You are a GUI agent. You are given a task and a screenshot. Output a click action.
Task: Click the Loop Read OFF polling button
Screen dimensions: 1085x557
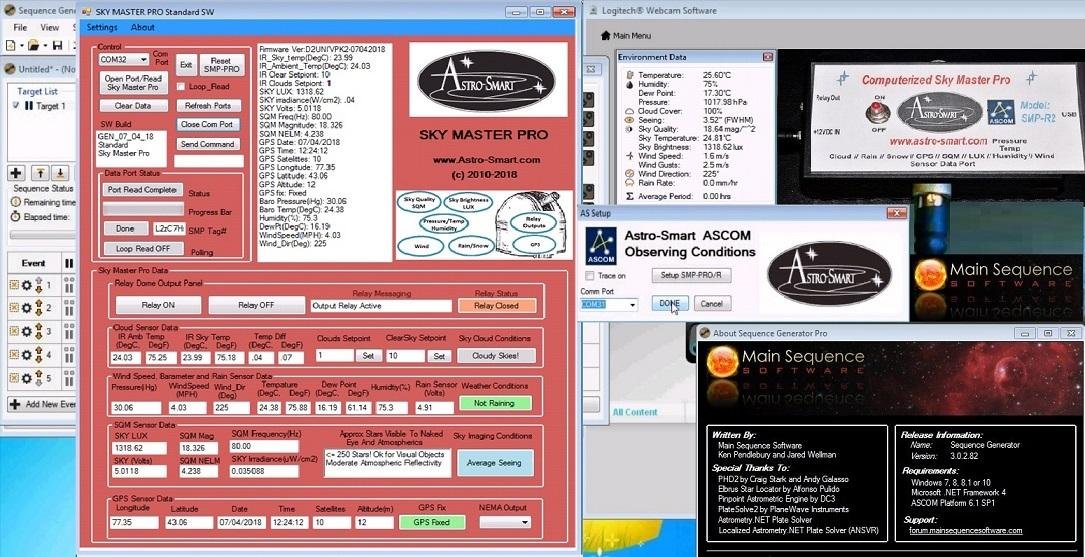pyautogui.click(x=143, y=248)
